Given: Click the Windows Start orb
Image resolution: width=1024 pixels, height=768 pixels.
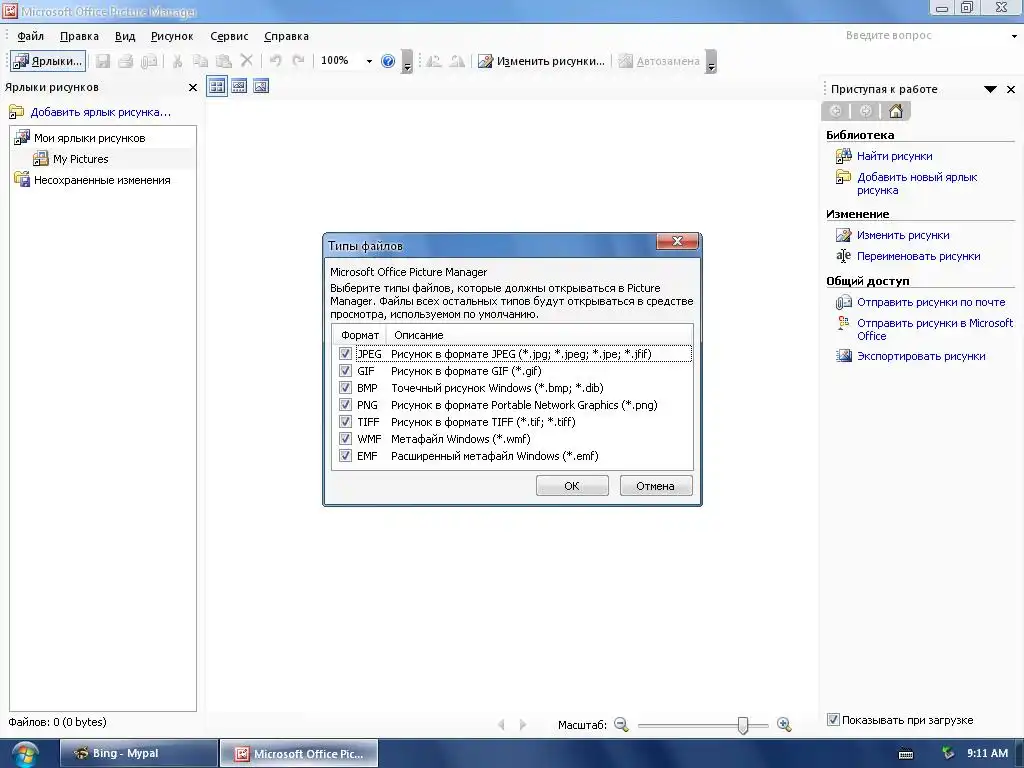Looking at the screenshot, I should 25,754.
